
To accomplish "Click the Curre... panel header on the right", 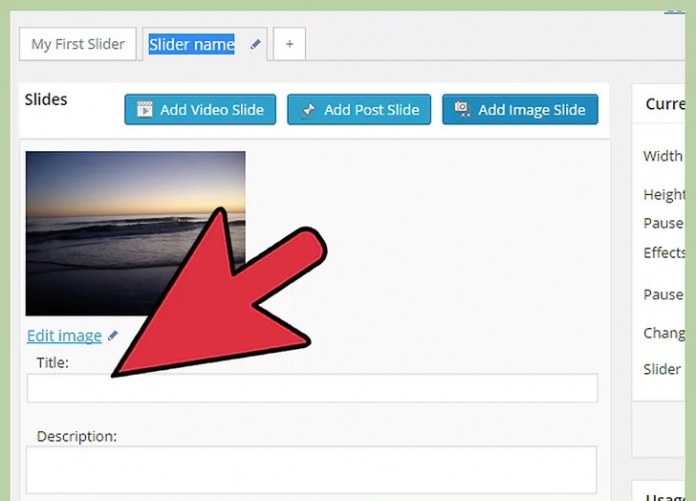I will pos(665,104).
